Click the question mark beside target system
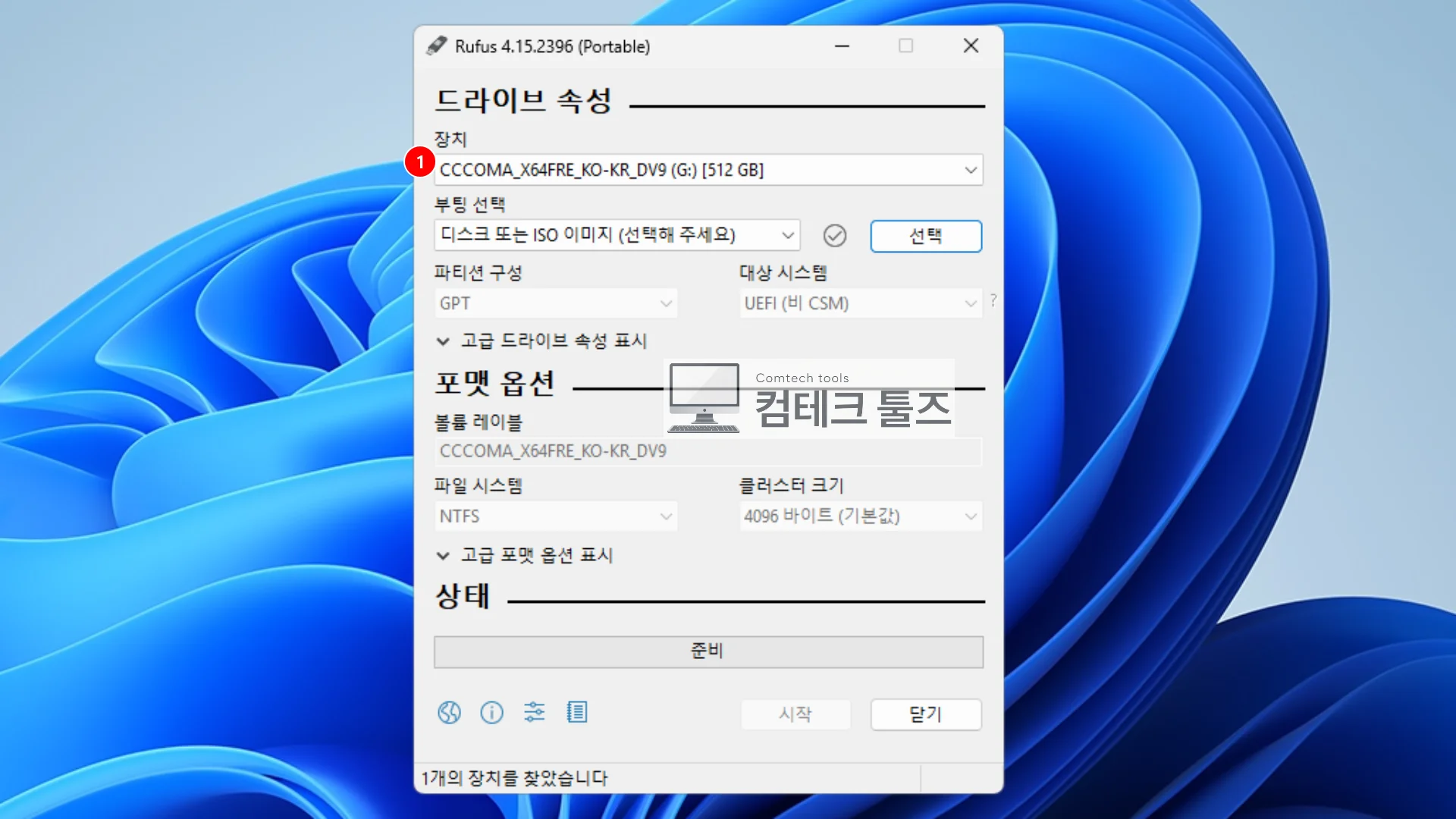Screen dimensions: 1456x819 click(x=993, y=300)
